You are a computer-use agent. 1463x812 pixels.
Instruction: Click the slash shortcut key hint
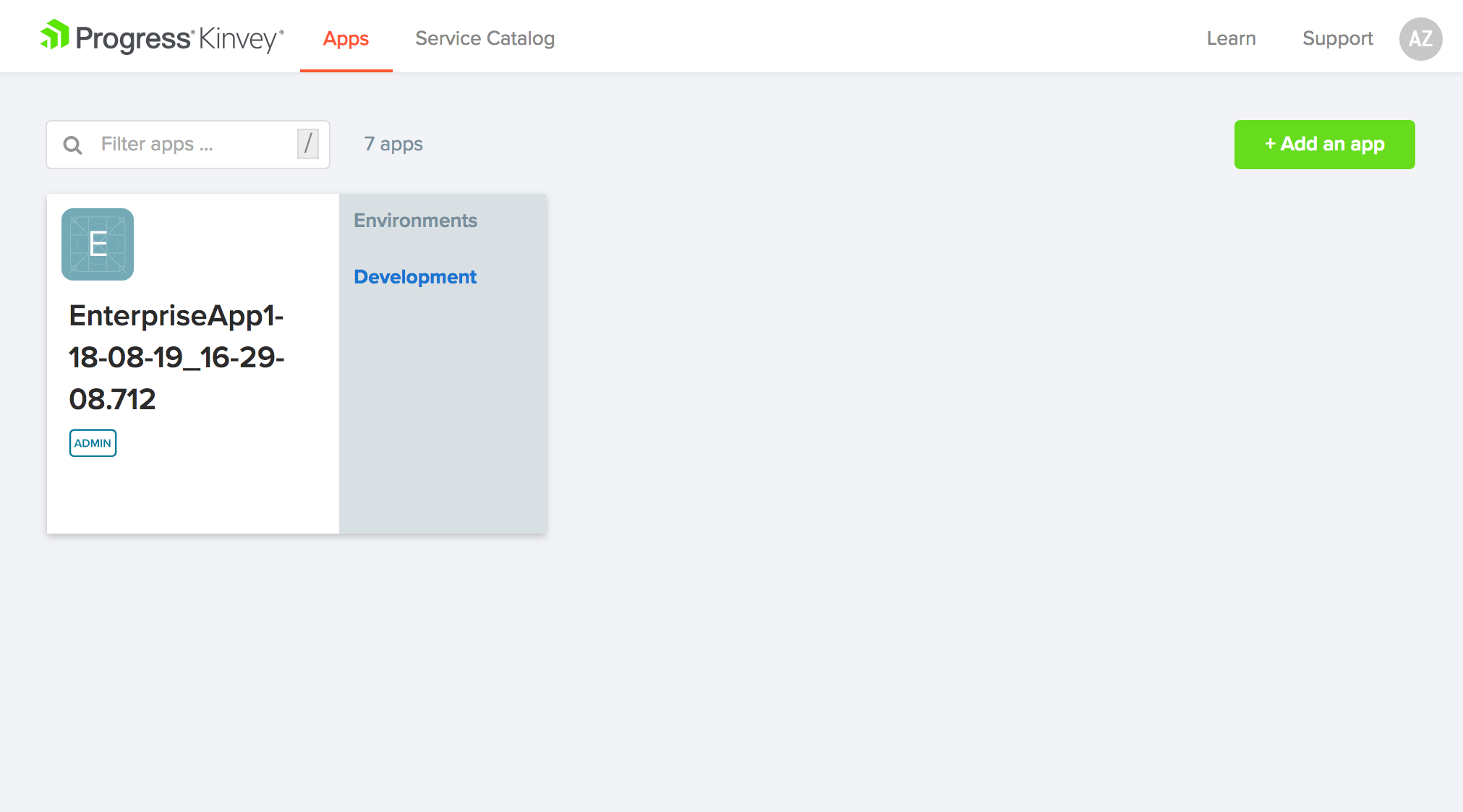[307, 144]
